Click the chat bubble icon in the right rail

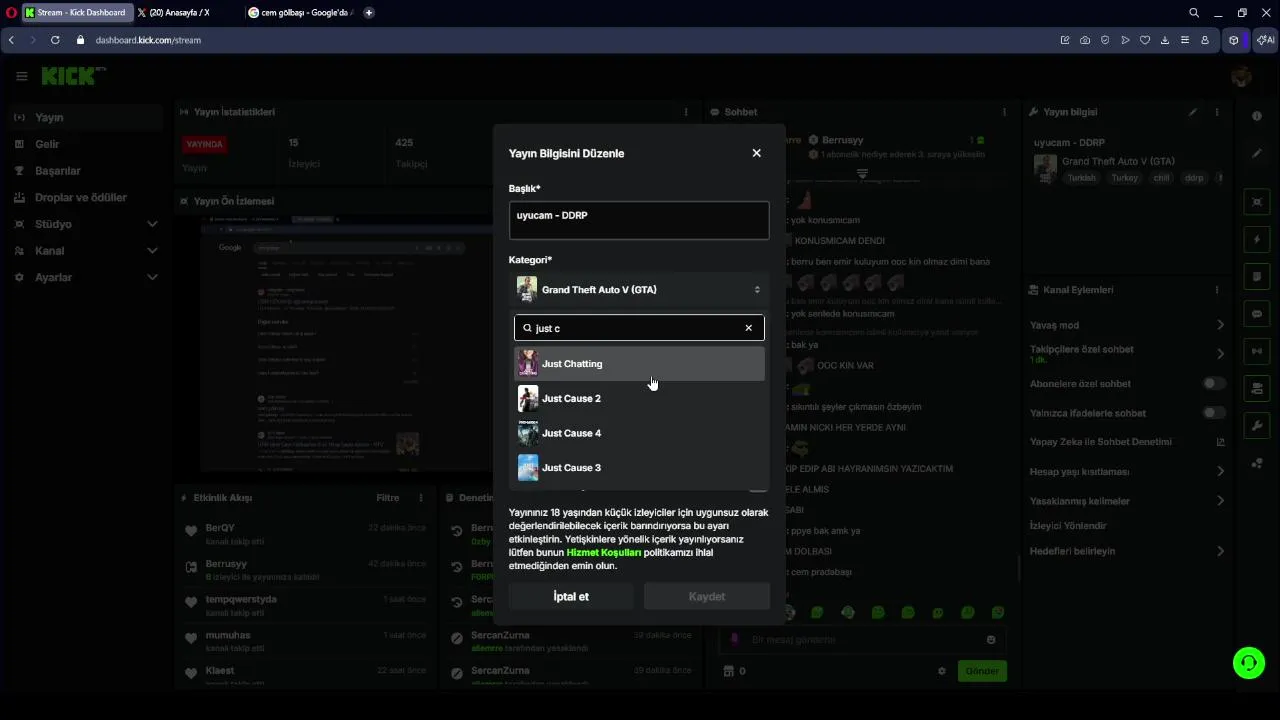[1257, 314]
